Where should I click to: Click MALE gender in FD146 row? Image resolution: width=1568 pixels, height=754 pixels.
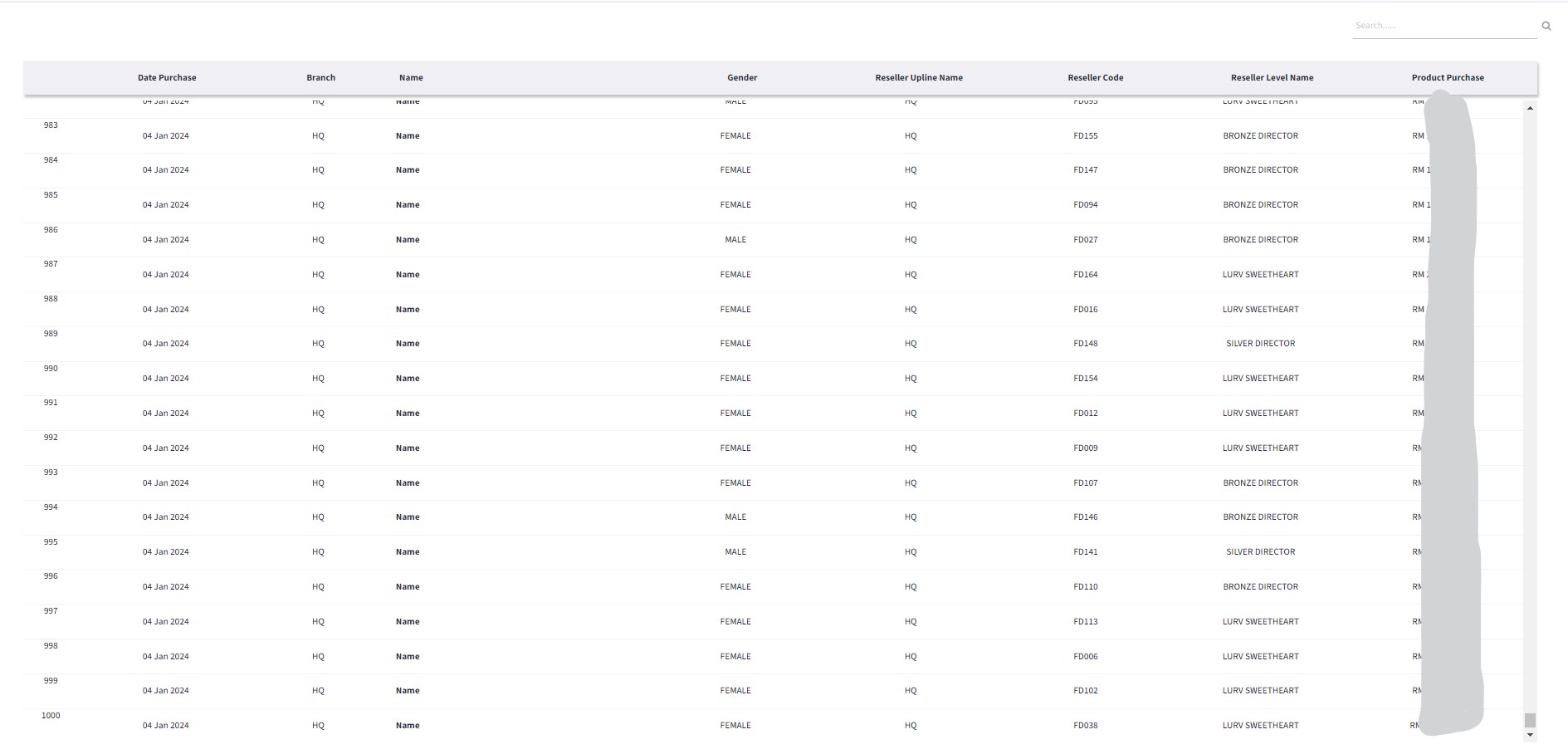pos(735,517)
